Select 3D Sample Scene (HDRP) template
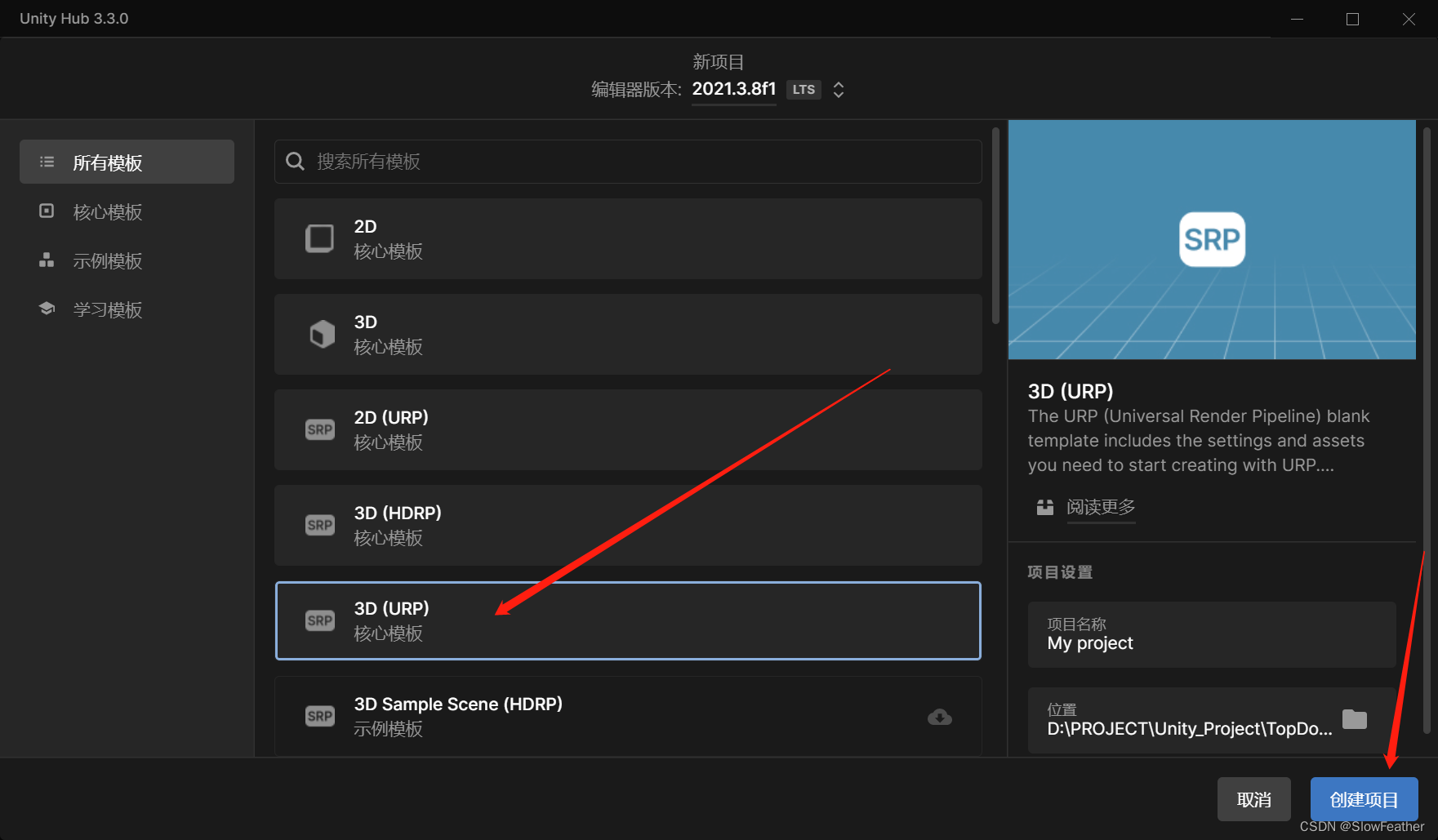The image size is (1438, 840). click(628, 716)
